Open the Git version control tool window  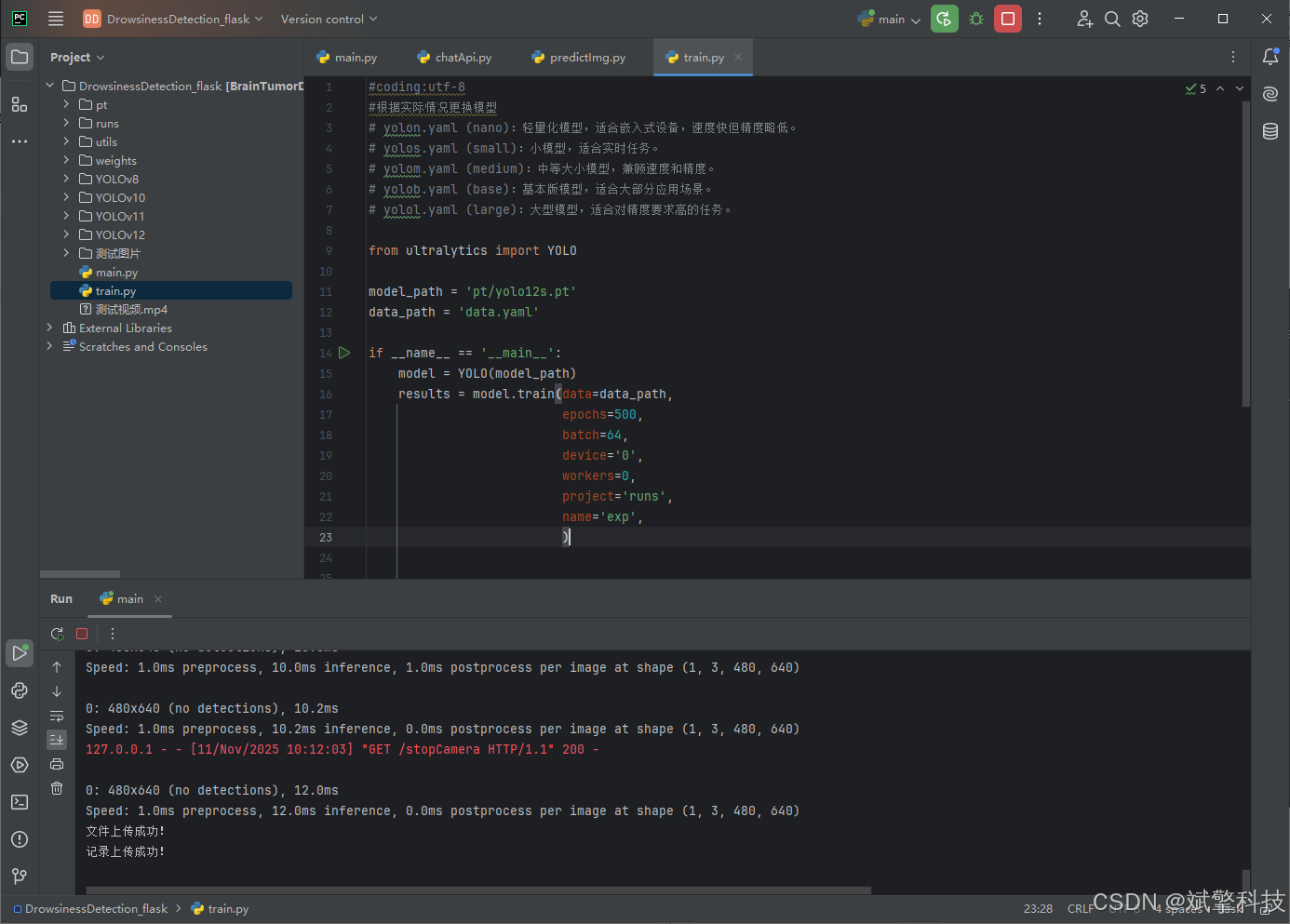coord(20,877)
